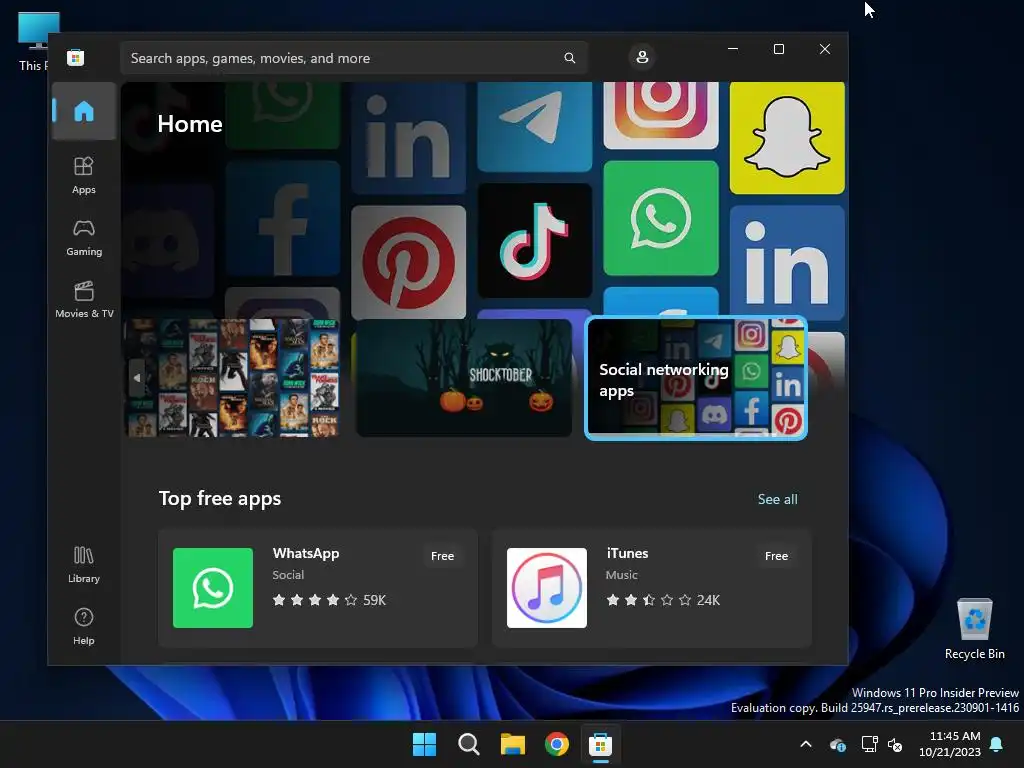1024x768 pixels.
Task: Click the iTunes 24K star rating
Action: click(663, 600)
